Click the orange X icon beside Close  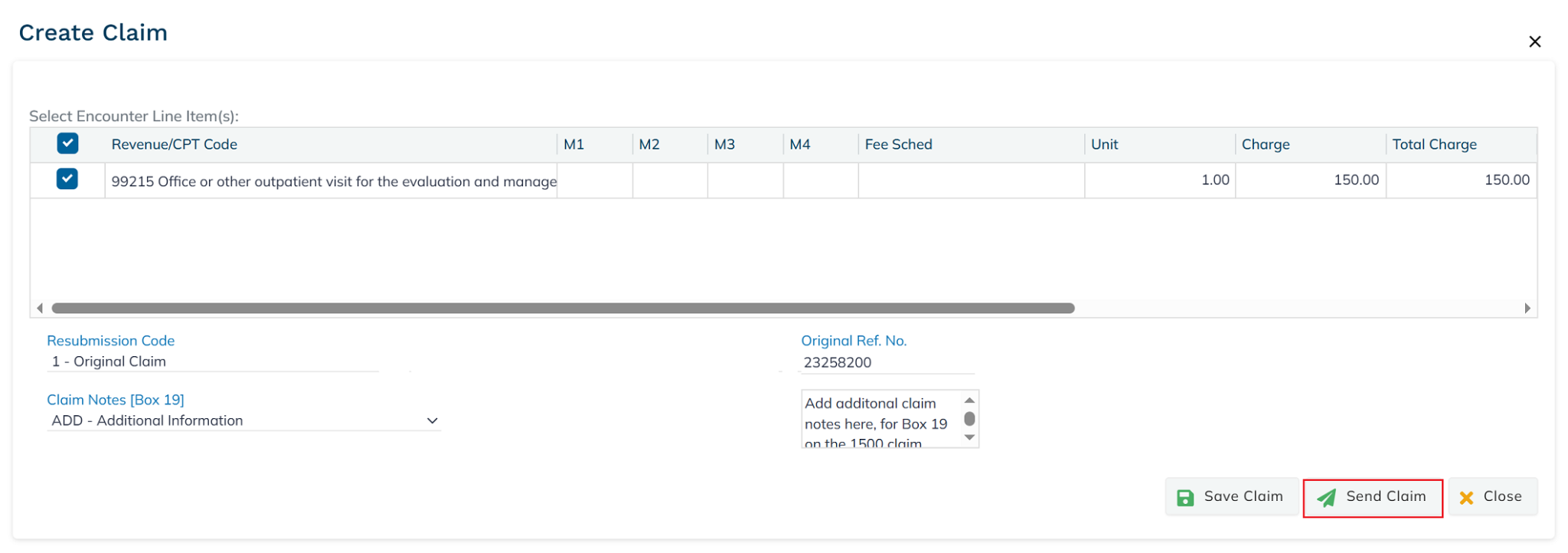(x=1466, y=498)
